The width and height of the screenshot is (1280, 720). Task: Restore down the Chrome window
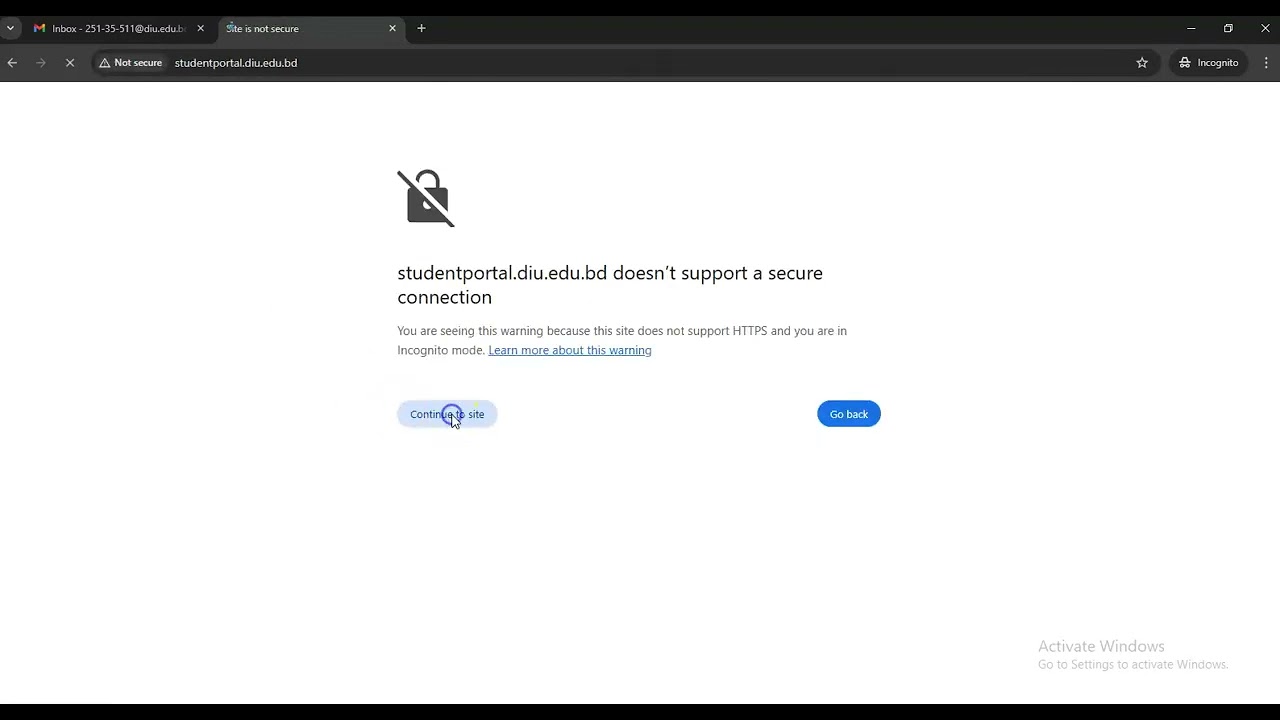click(x=1228, y=29)
